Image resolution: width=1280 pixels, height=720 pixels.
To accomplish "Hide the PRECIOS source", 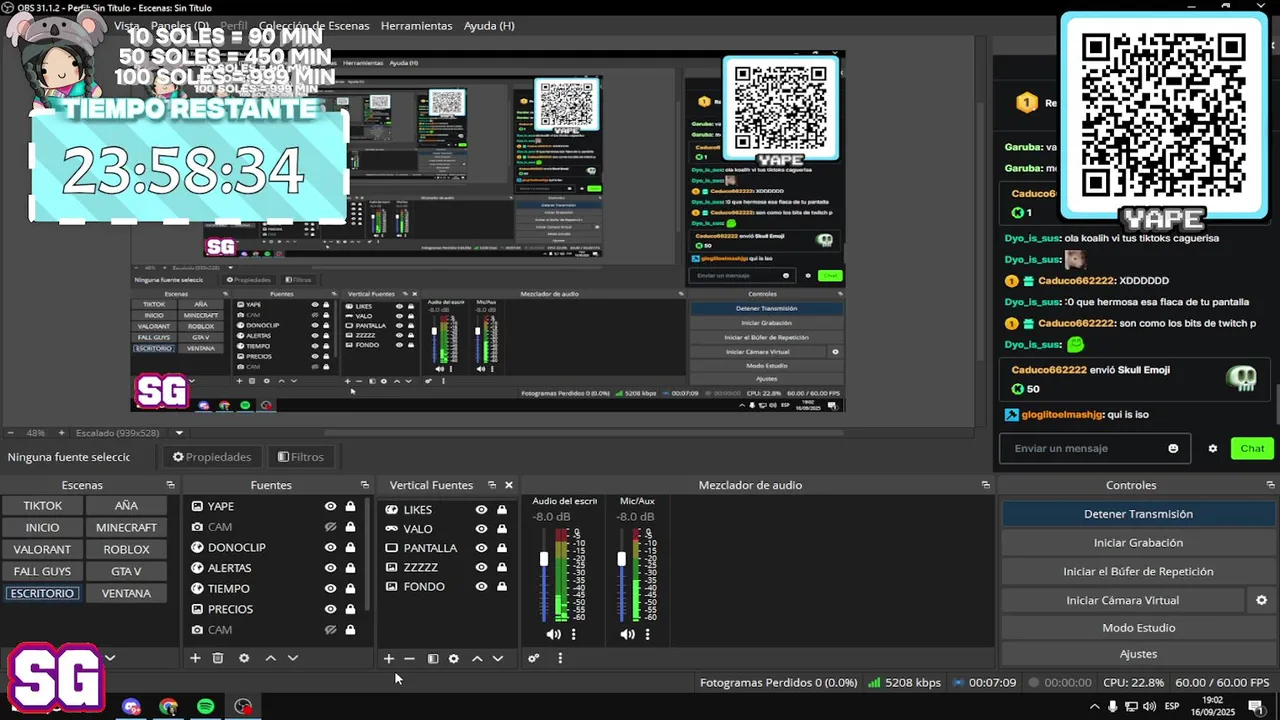I will click(330, 609).
